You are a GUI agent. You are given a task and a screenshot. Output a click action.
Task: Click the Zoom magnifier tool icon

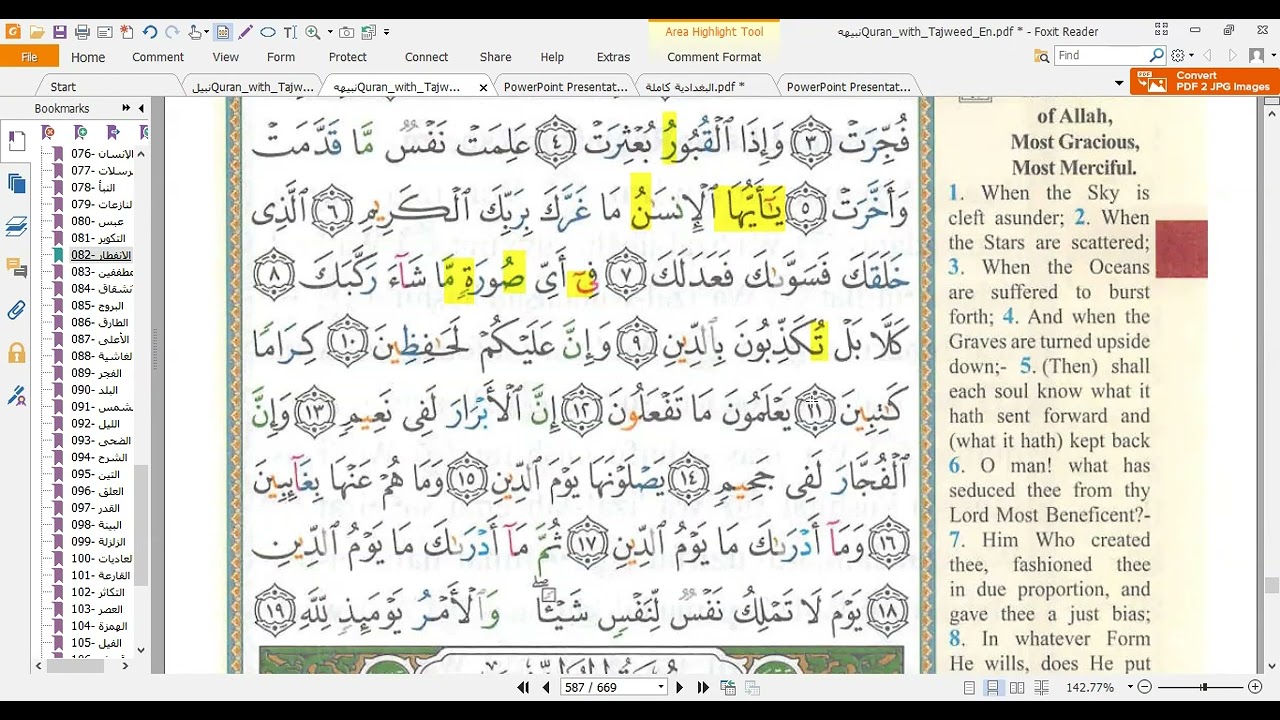(312, 32)
